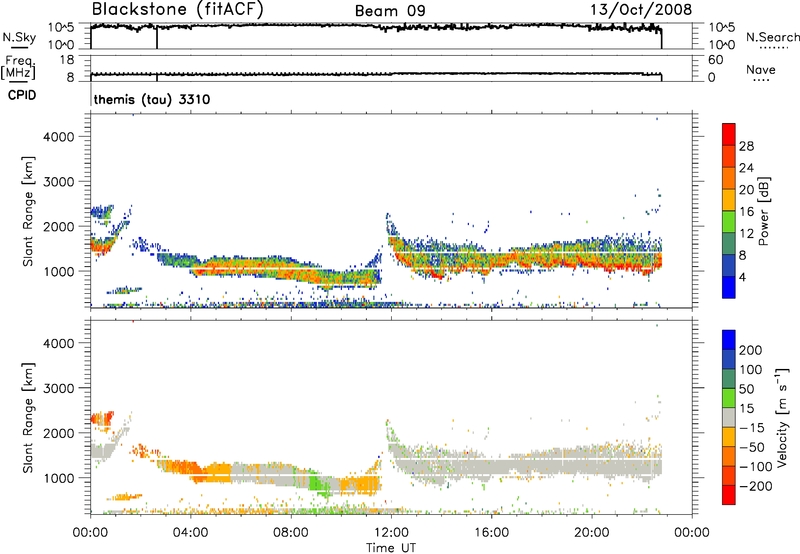
Task: Click the '60' tick on Nave axis
Action: coord(715,60)
